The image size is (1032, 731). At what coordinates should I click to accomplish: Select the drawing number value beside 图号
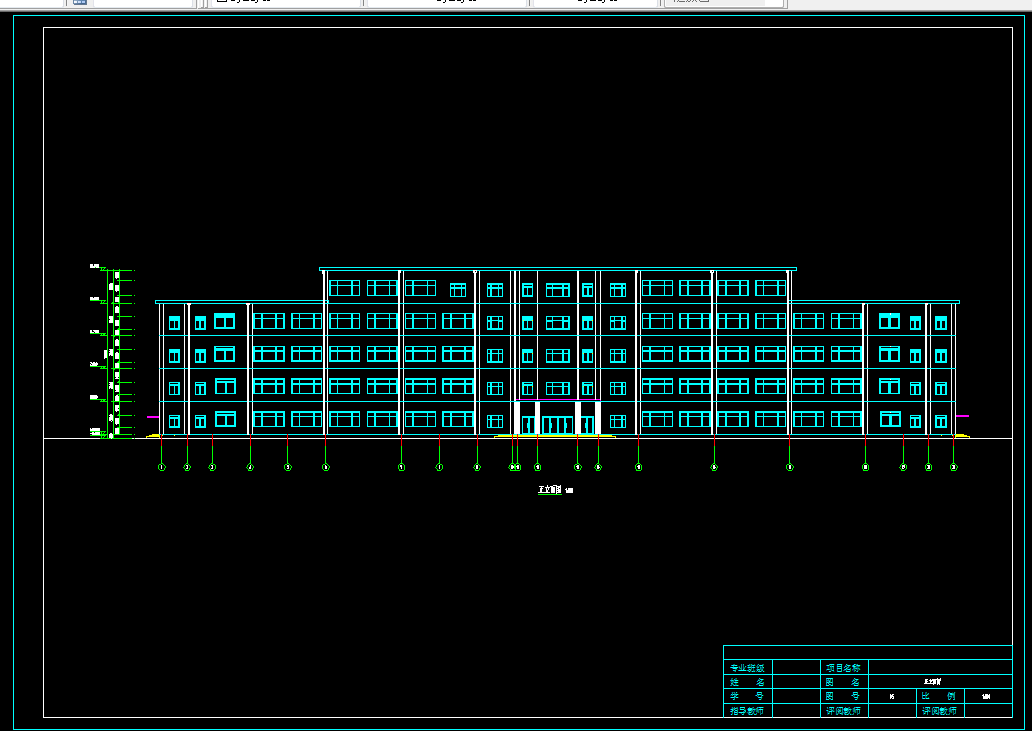pos(892,696)
